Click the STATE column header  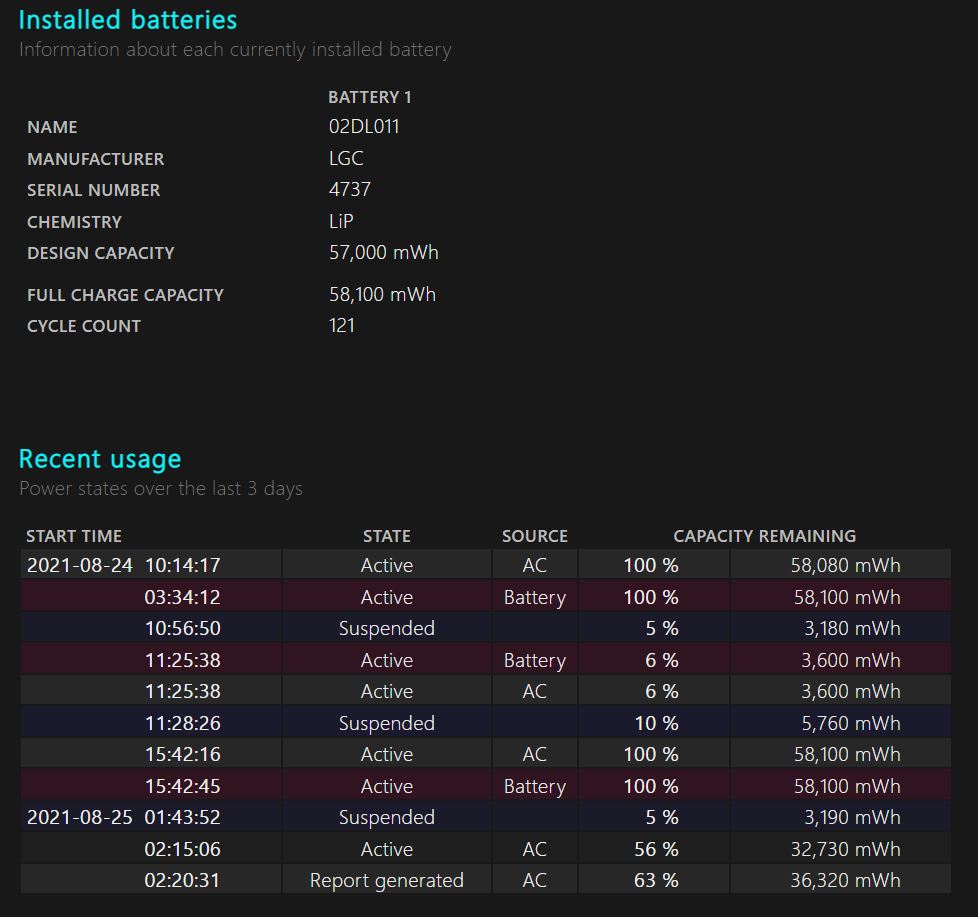(386, 536)
